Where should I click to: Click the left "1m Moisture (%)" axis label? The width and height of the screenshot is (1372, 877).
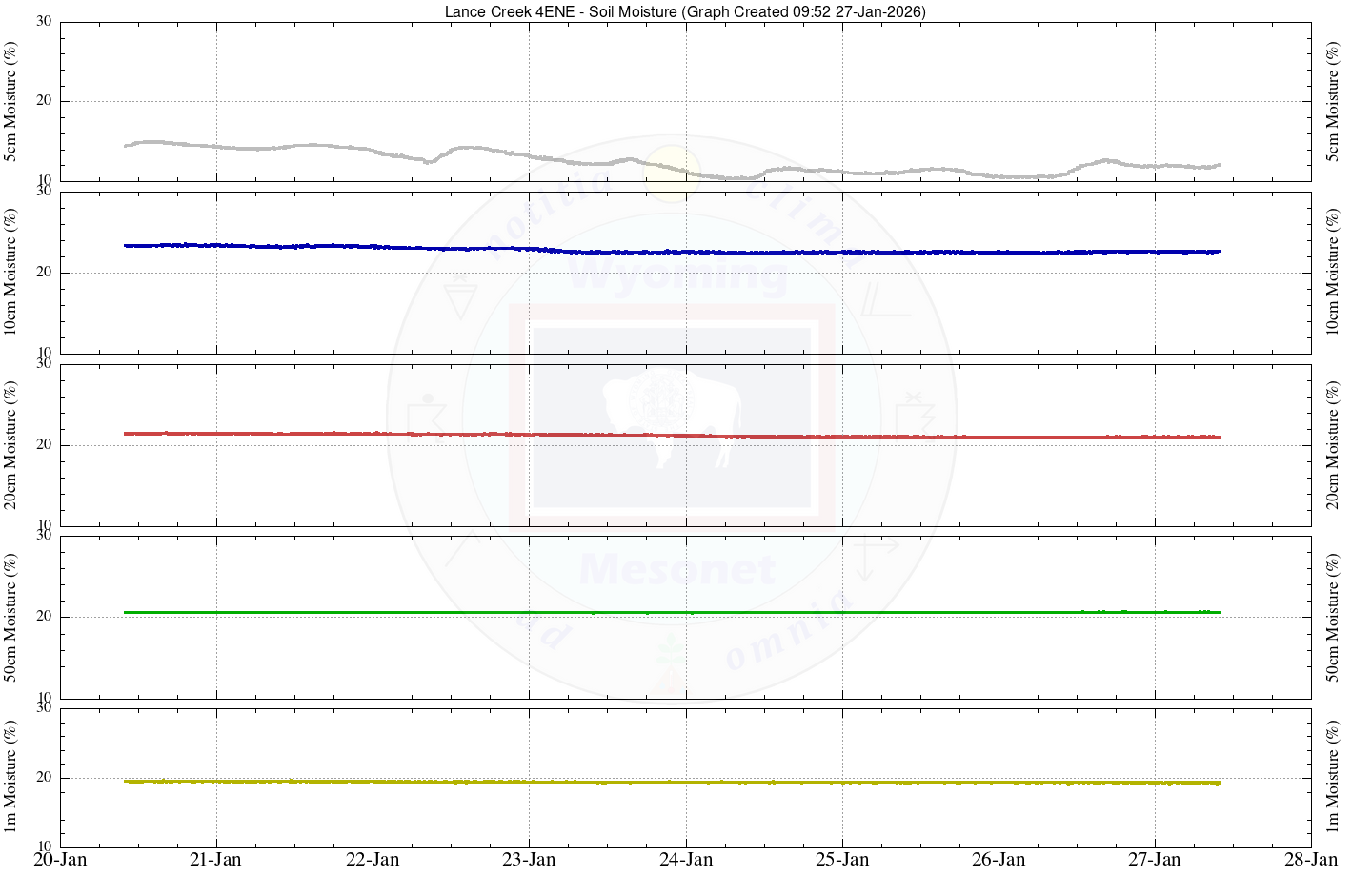pyautogui.click(x=11, y=776)
